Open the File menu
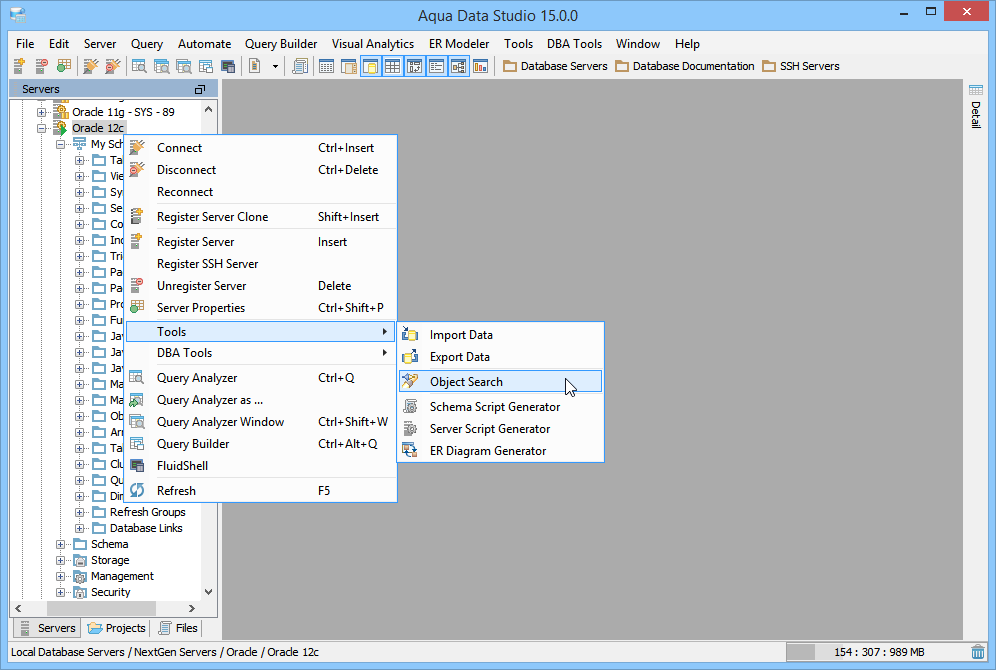This screenshot has width=996, height=670. 25,44
